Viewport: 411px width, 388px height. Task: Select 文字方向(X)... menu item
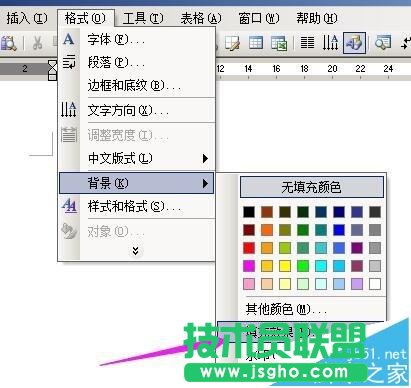137,110
